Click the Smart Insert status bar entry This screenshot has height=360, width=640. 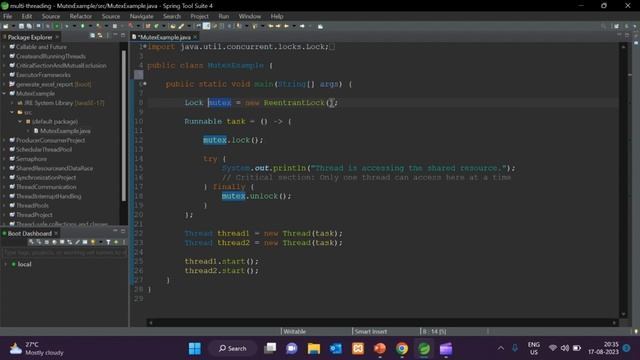point(370,331)
